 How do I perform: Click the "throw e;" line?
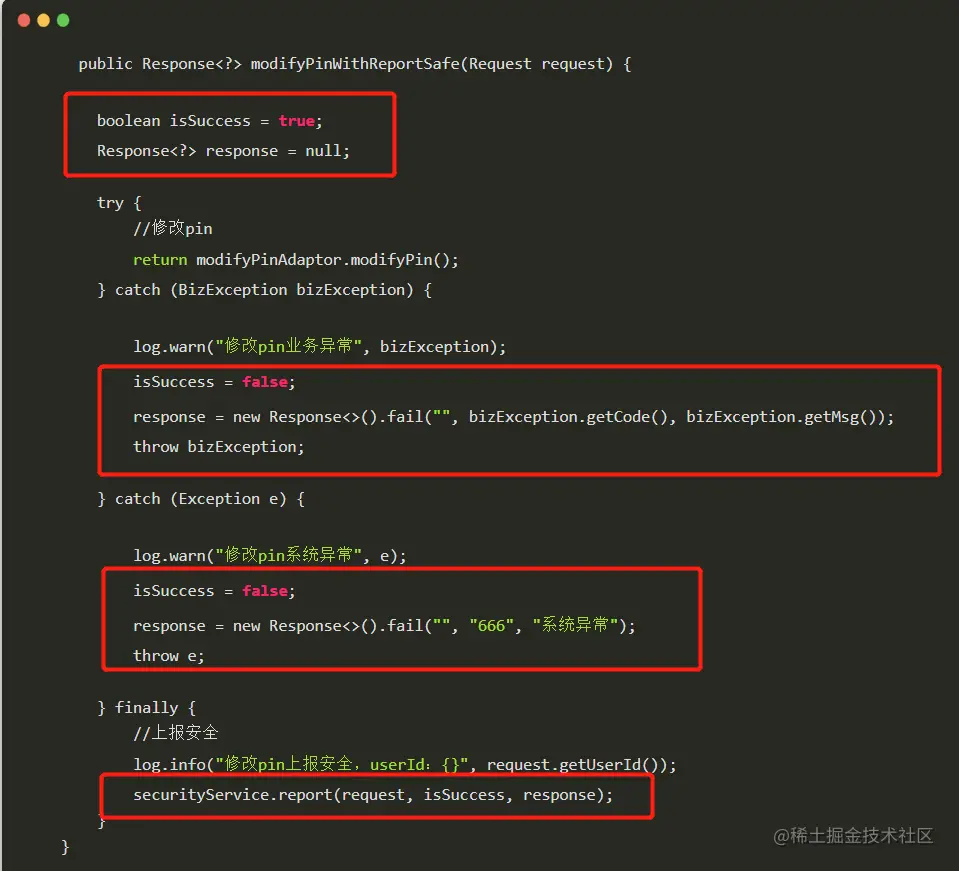point(169,656)
